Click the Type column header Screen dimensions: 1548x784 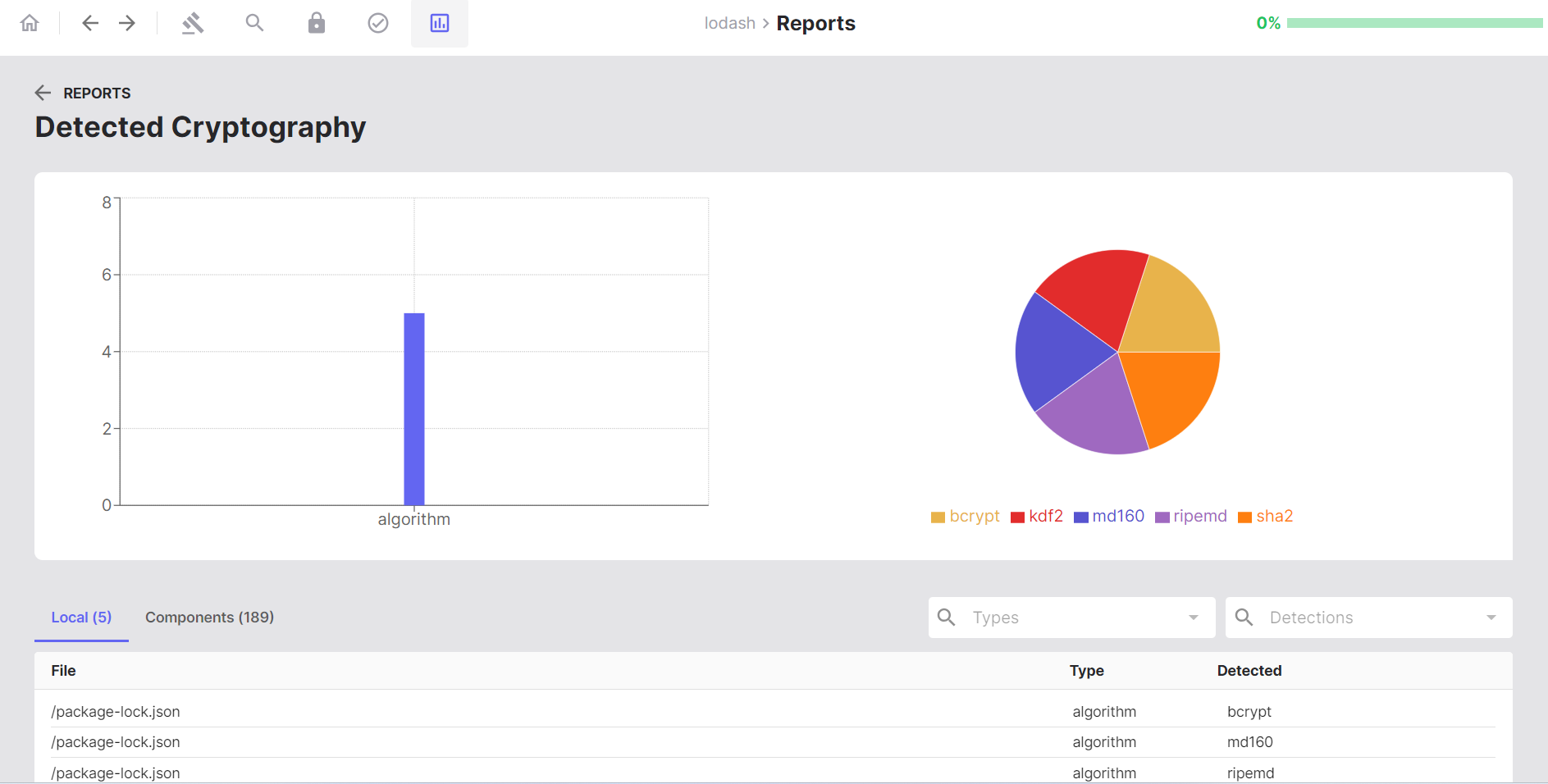pos(1087,671)
